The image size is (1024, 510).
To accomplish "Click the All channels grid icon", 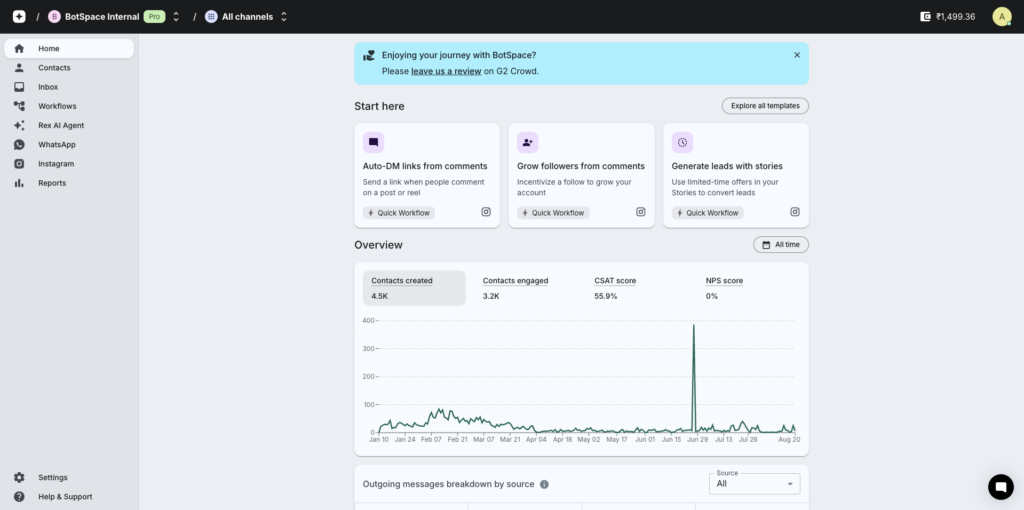I will point(211,17).
